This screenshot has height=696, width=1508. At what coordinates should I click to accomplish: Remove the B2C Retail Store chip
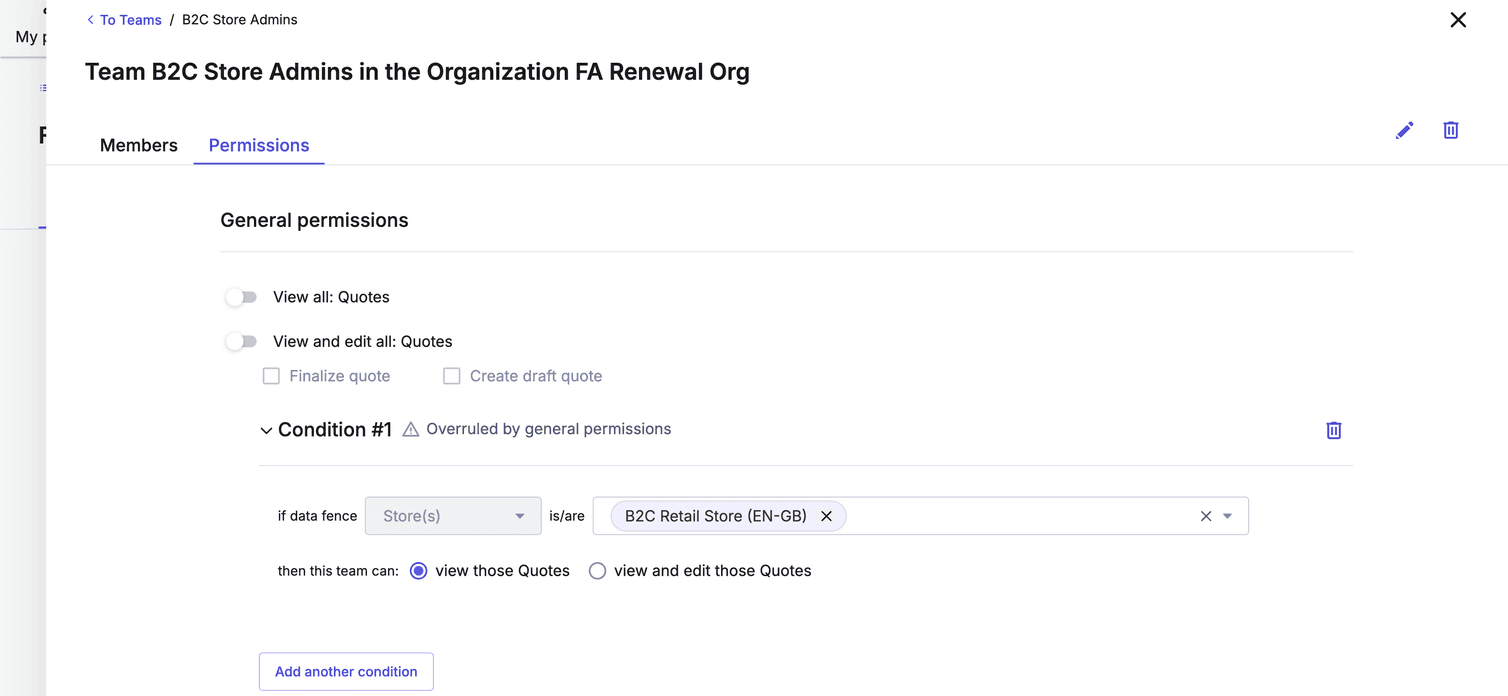[x=826, y=516]
